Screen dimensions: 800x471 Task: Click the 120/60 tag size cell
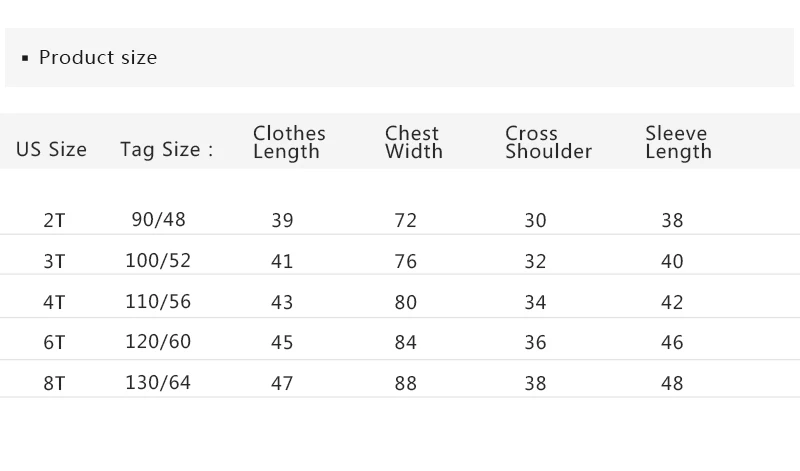[x=158, y=341]
